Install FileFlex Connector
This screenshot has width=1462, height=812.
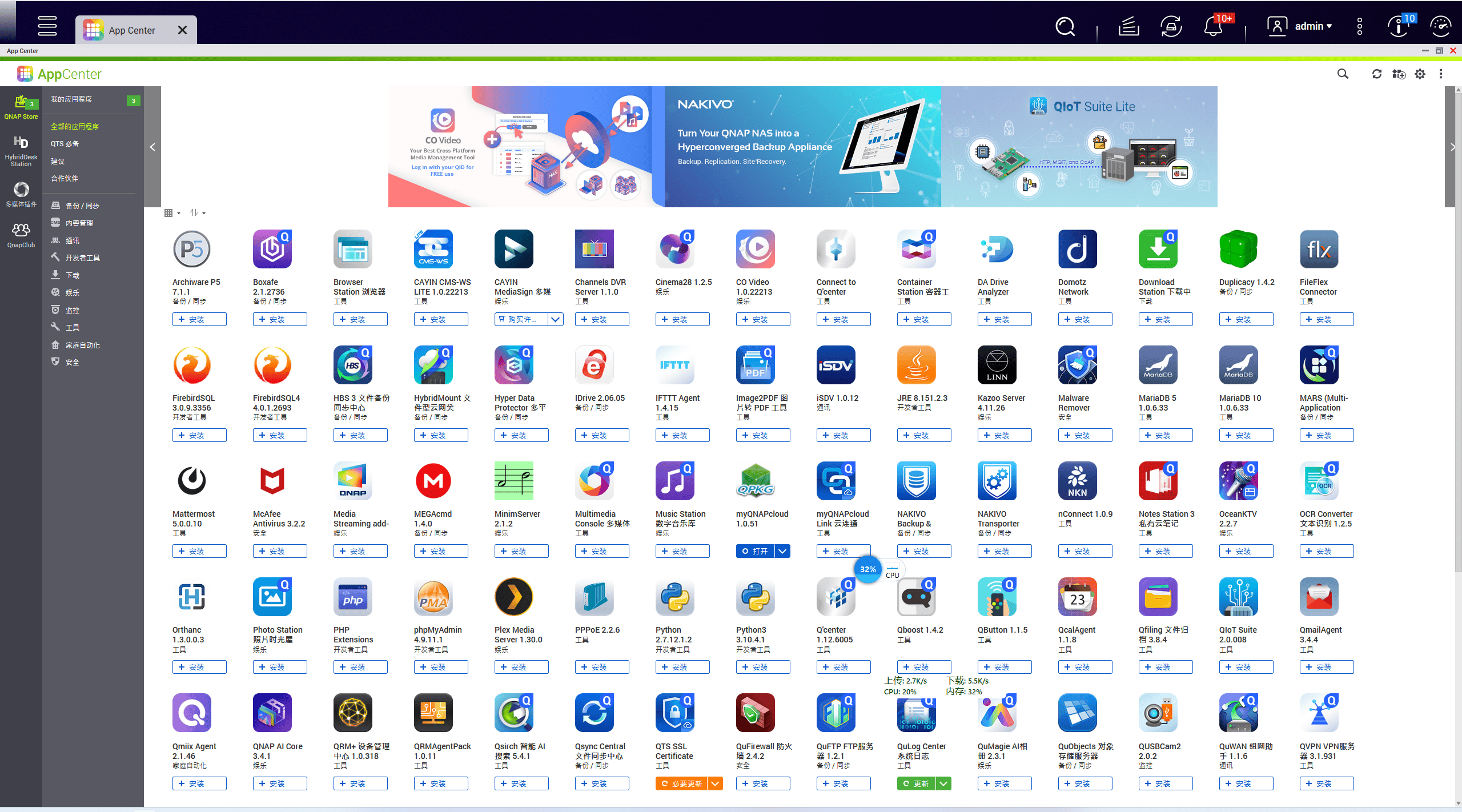pyautogui.click(x=1327, y=319)
